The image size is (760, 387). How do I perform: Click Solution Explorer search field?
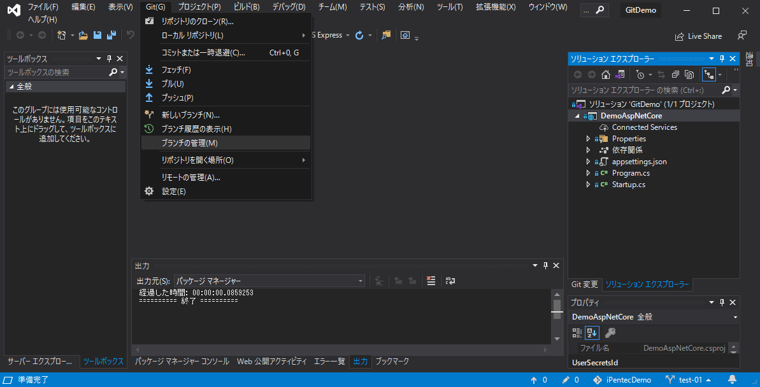coord(645,90)
